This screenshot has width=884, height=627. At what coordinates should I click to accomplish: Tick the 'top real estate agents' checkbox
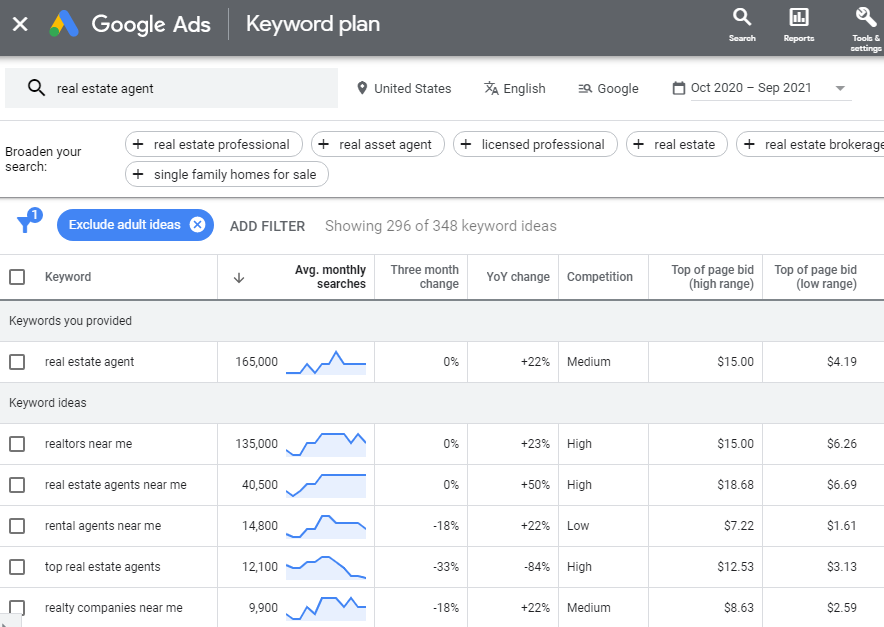[x=17, y=567]
